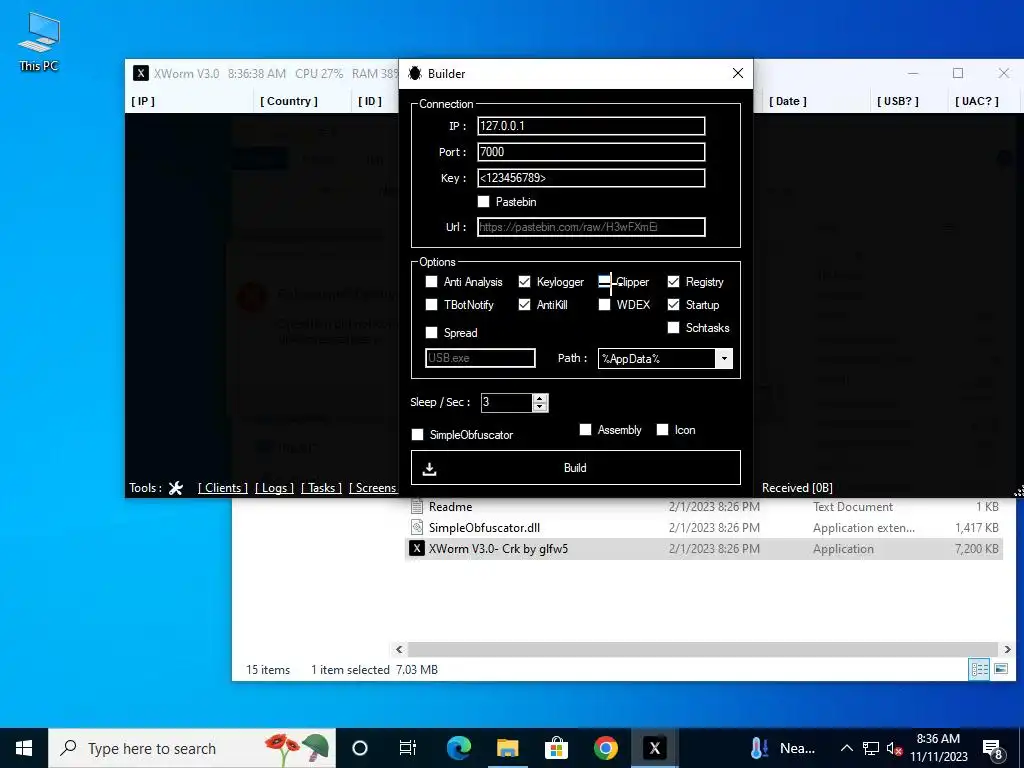Open the Windows Start menu

(x=24, y=748)
